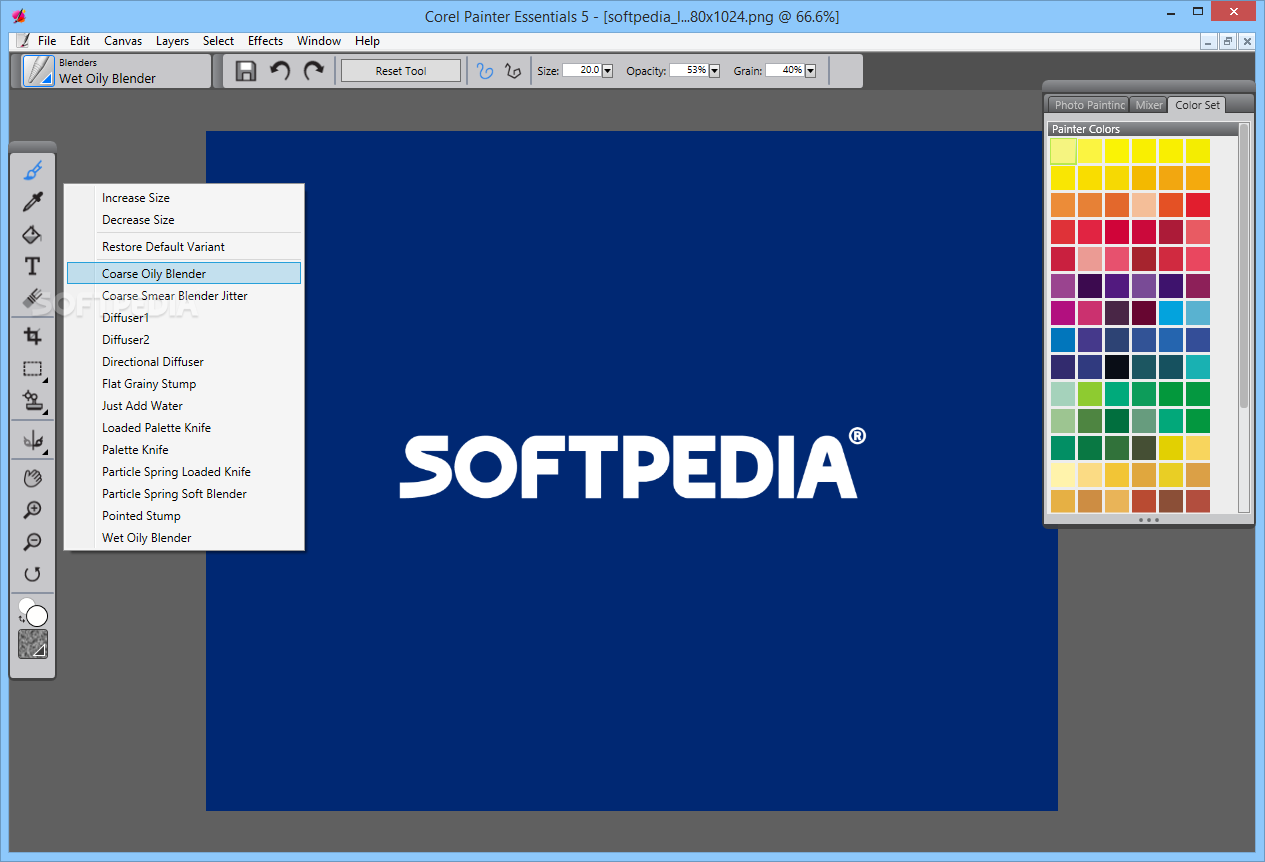Select the Zoom Out magnifier tool

pyautogui.click(x=32, y=542)
